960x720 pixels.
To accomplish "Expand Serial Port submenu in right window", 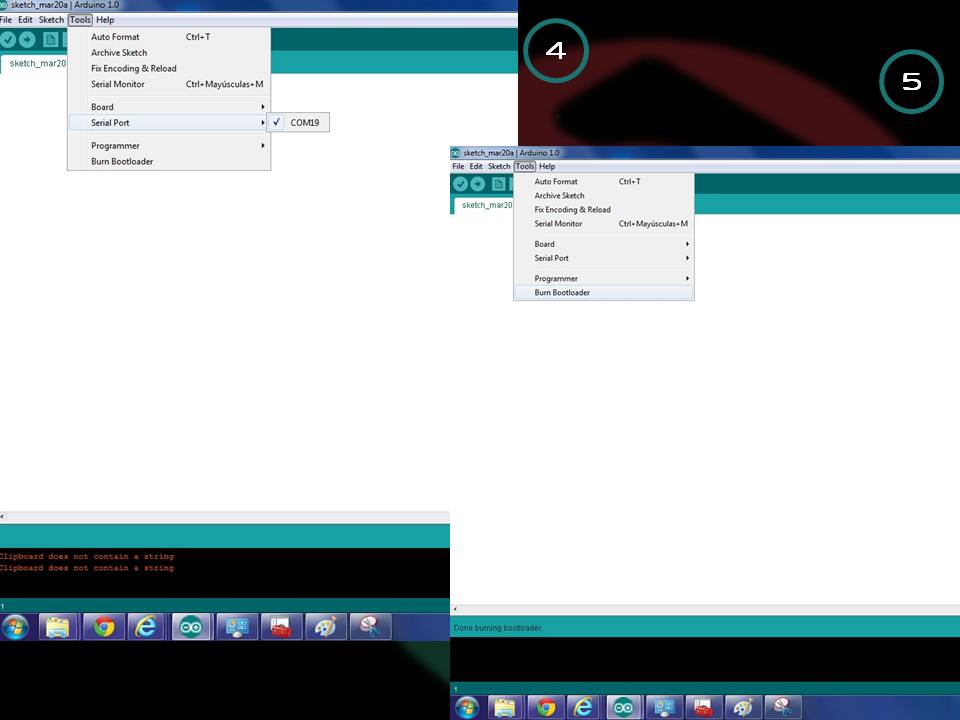I will tap(604, 258).
